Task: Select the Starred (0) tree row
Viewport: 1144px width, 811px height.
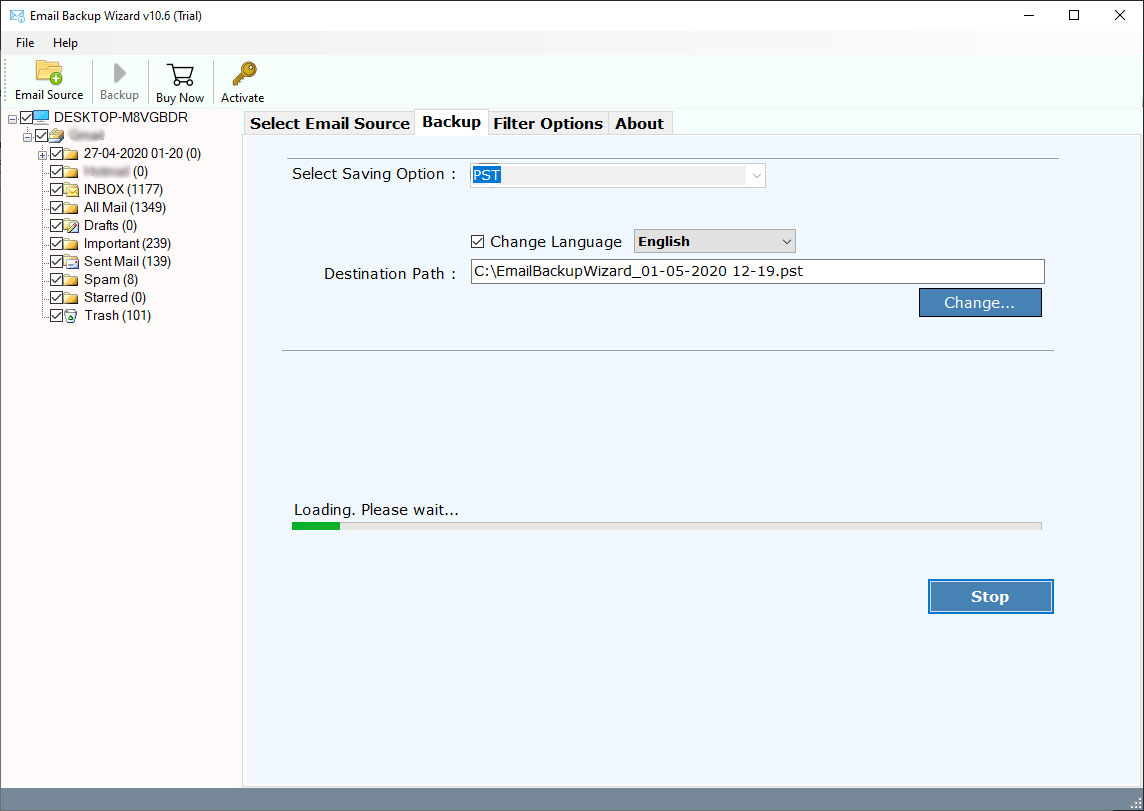Action: pyautogui.click(x=115, y=298)
